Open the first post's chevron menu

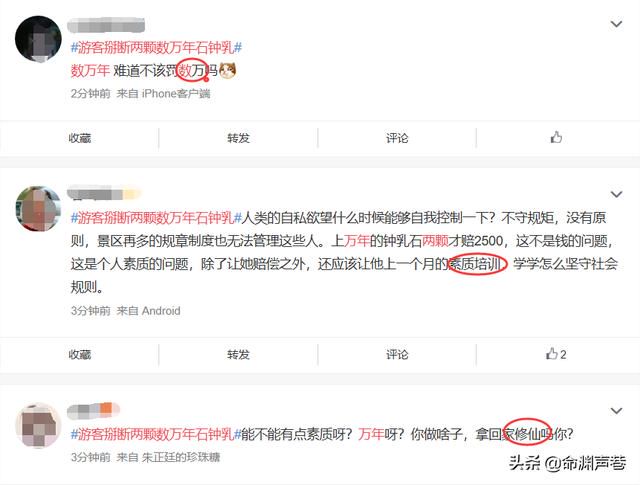point(616,24)
